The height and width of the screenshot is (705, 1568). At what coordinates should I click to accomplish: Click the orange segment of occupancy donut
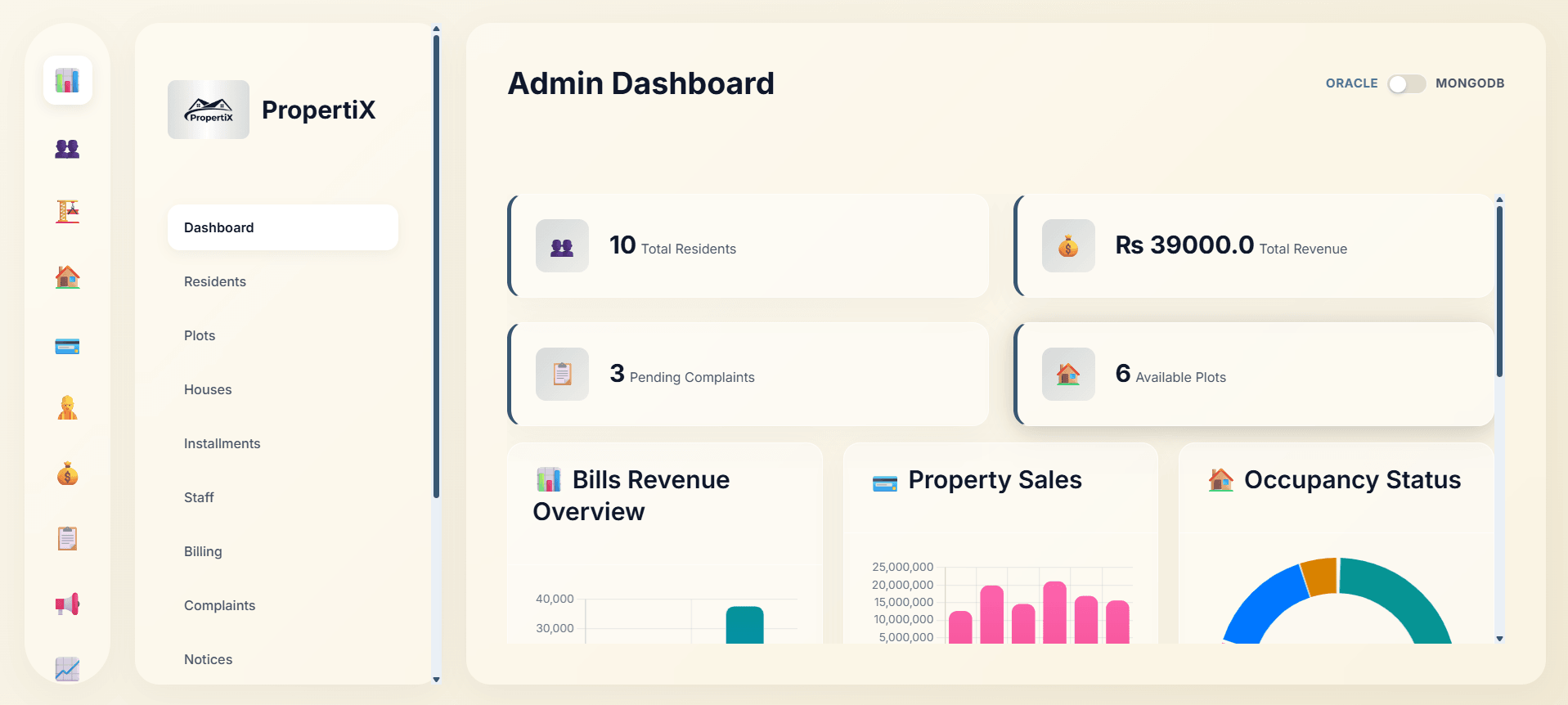pos(1319,576)
